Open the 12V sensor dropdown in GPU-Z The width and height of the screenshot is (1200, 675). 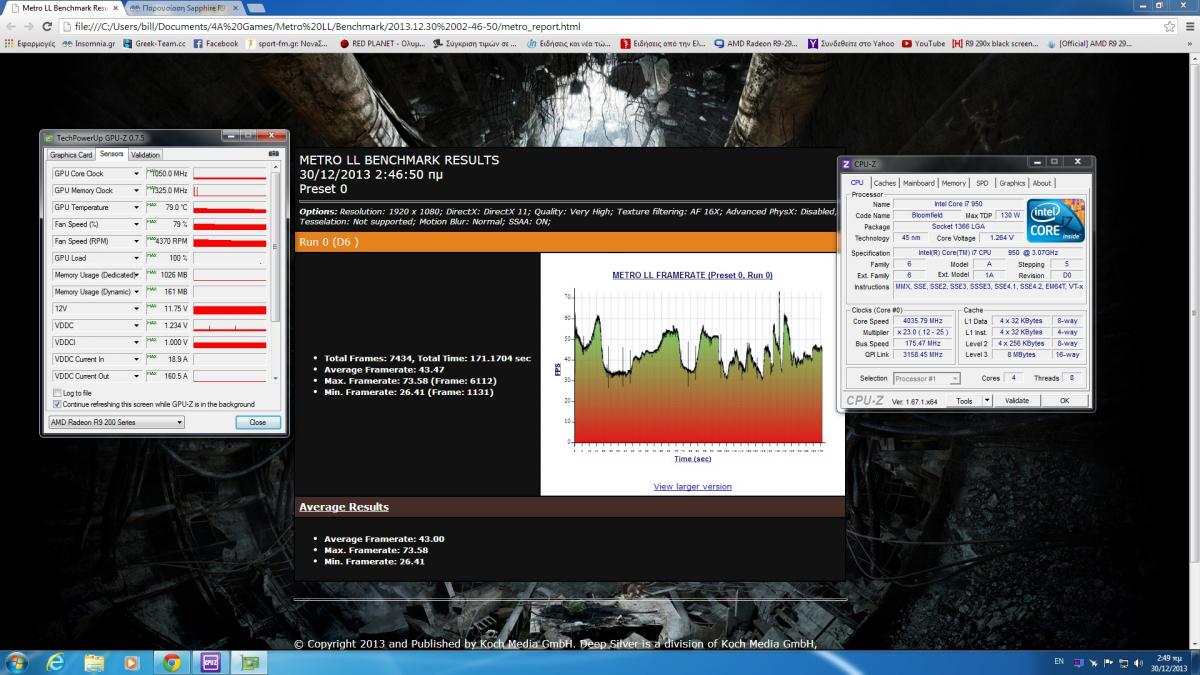click(x=136, y=309)
